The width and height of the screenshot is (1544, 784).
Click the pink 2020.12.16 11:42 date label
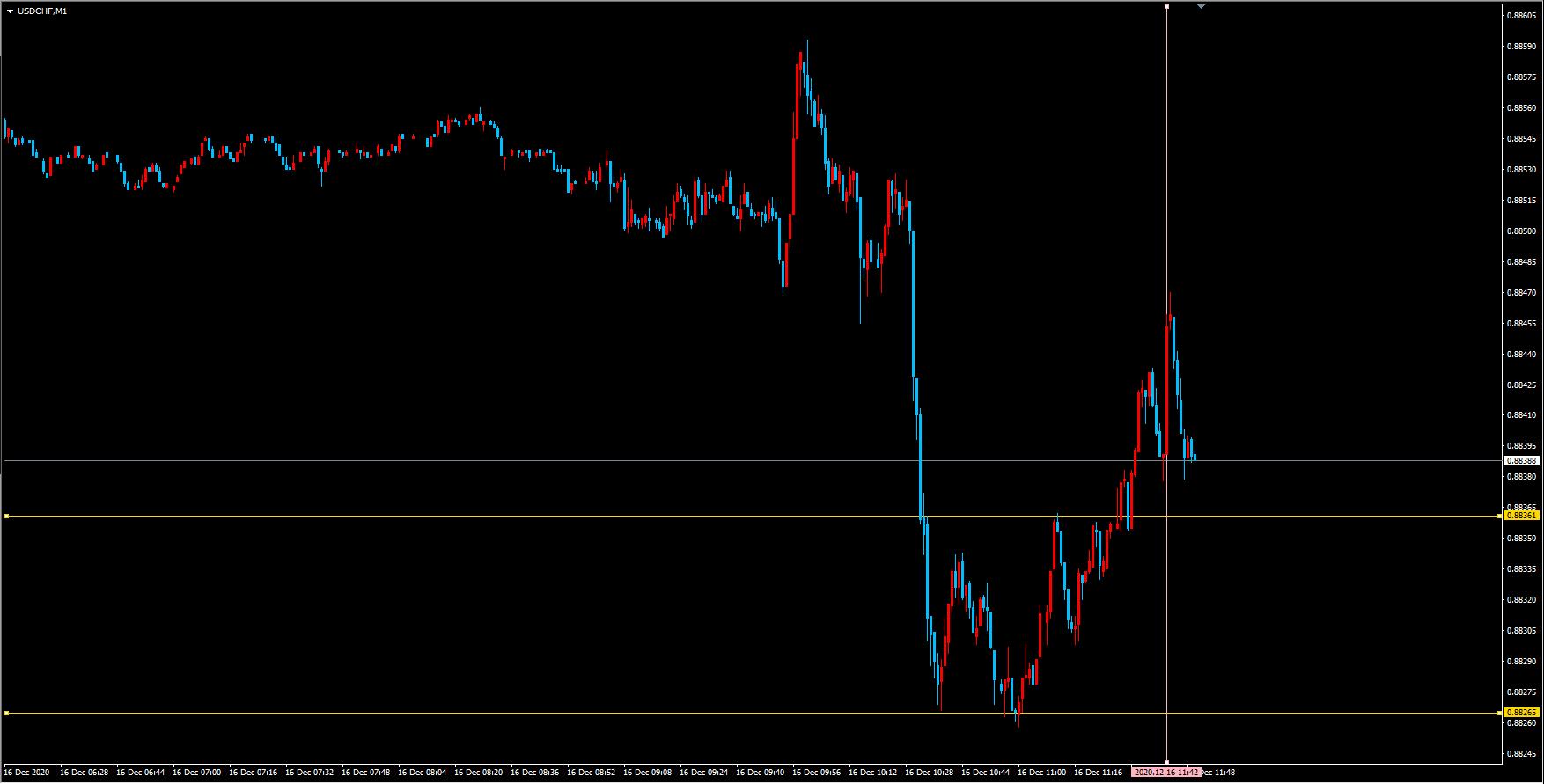(1166, 773)
